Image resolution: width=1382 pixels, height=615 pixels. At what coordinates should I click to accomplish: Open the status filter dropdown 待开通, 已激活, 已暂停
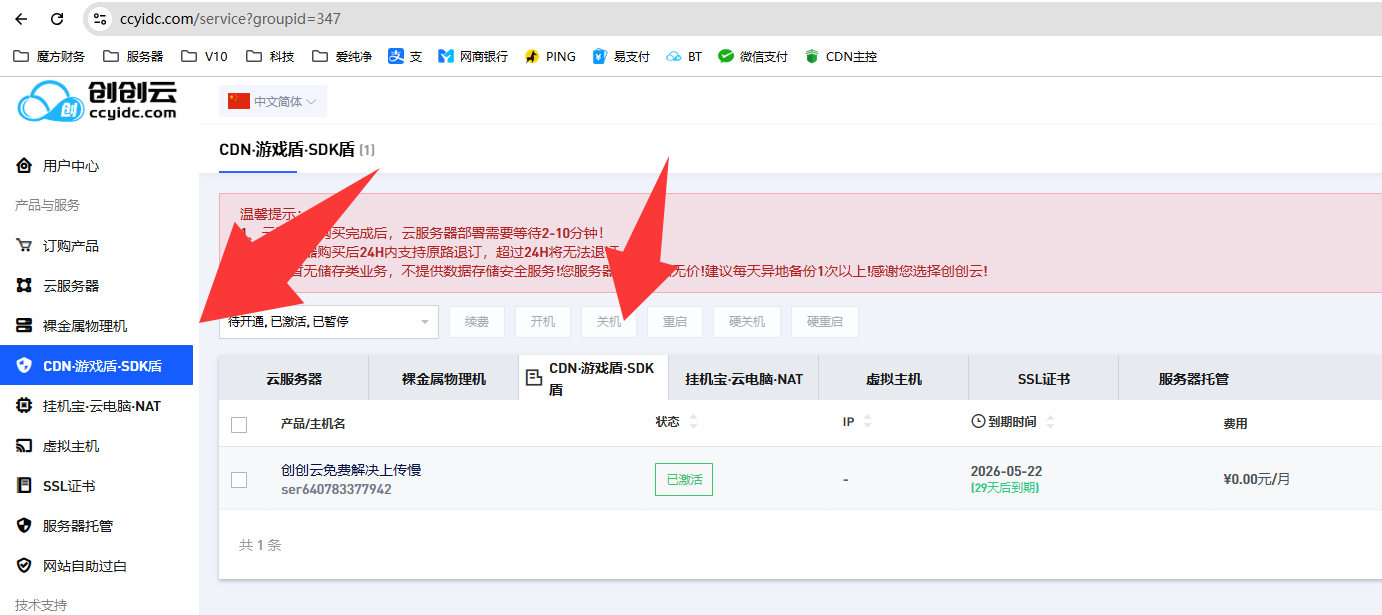point(328,322)
